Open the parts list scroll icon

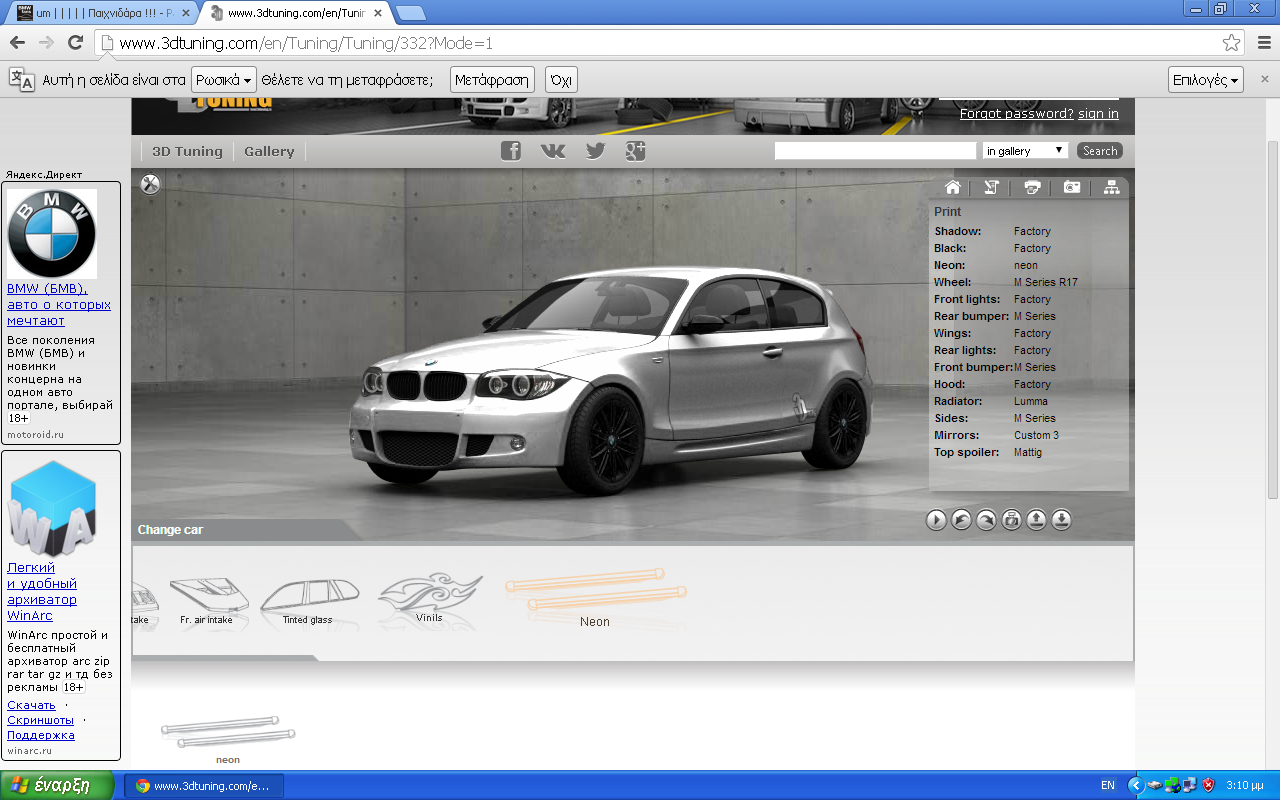tap(991, 188)
